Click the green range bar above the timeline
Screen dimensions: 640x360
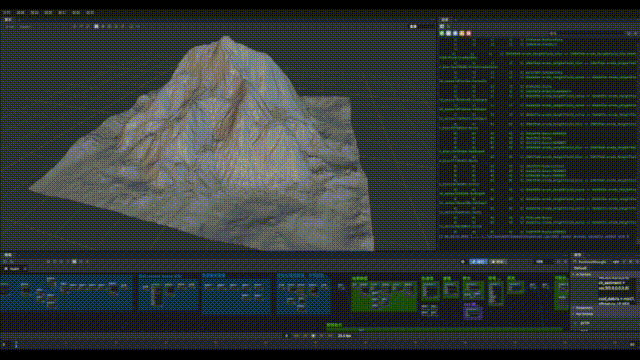(445, 329)
